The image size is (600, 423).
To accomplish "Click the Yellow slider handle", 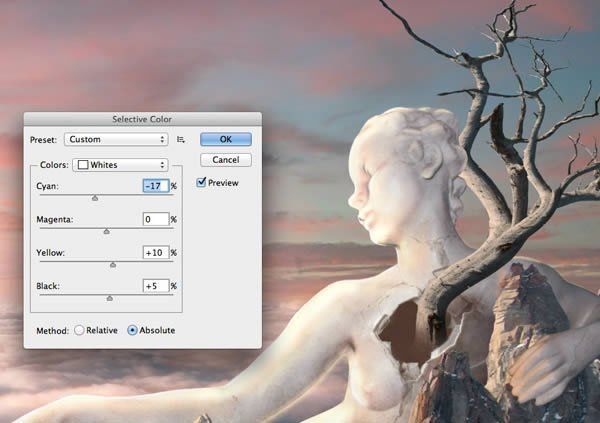I will pos(113,265).
